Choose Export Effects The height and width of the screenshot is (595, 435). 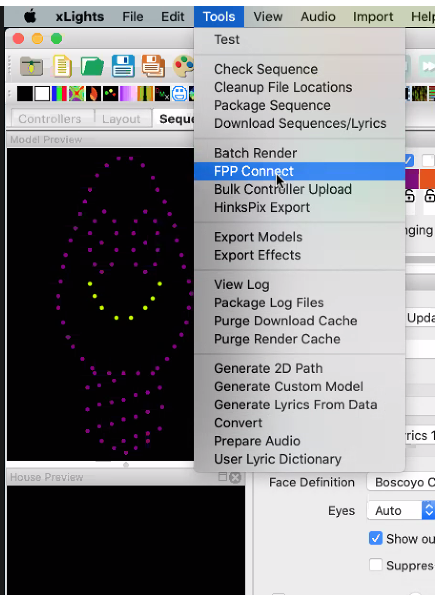tap(299, 255)
